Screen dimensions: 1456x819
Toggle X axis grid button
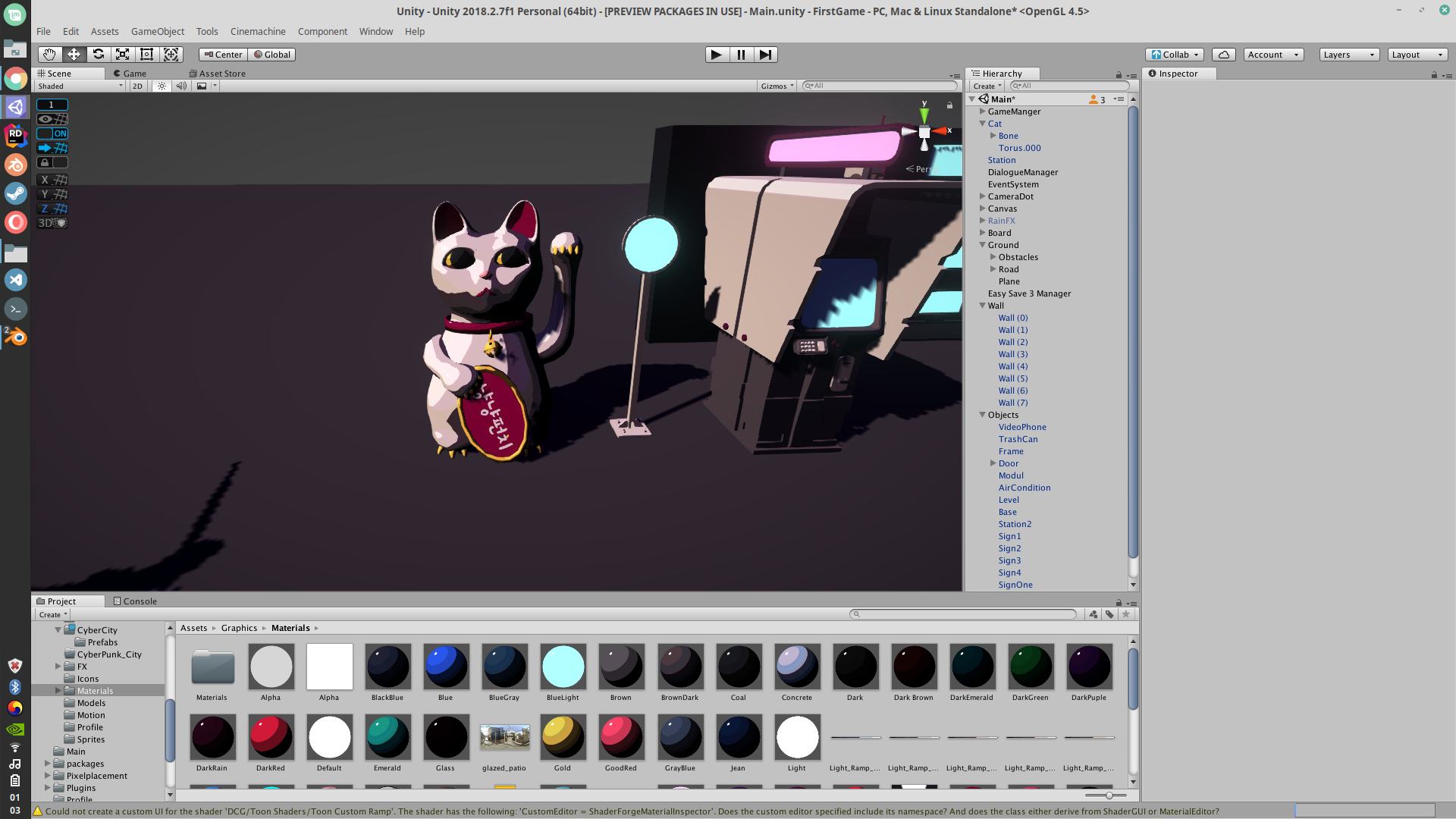(x=52, y=180)
